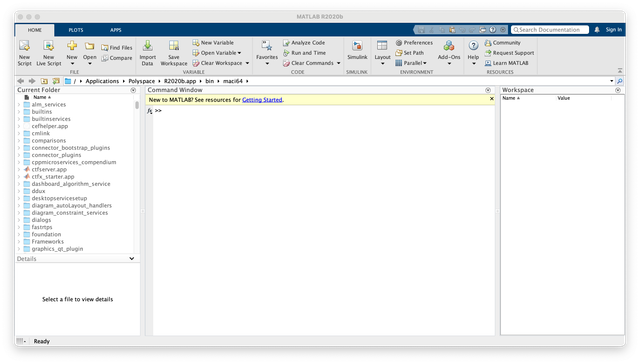
Task: Open a file with the Open icon
Action: click(x=89, y=46)
